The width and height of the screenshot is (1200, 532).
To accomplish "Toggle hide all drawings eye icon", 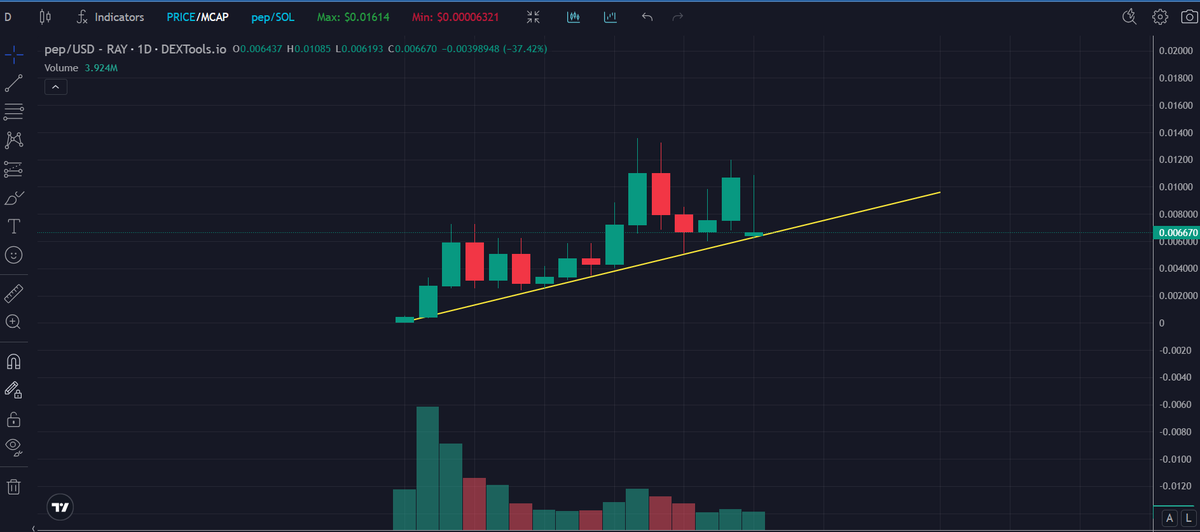I will (x=14, y=447).
